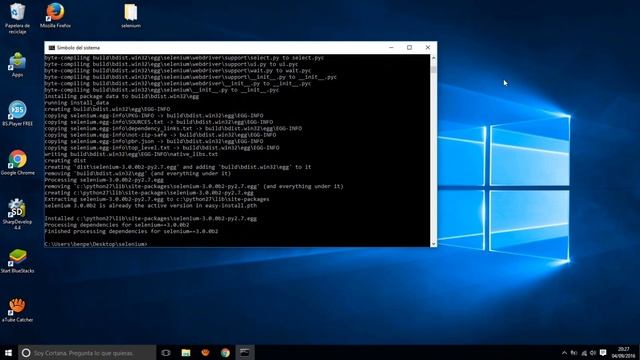Click the console scrollbar up arrow

(433, 58)
